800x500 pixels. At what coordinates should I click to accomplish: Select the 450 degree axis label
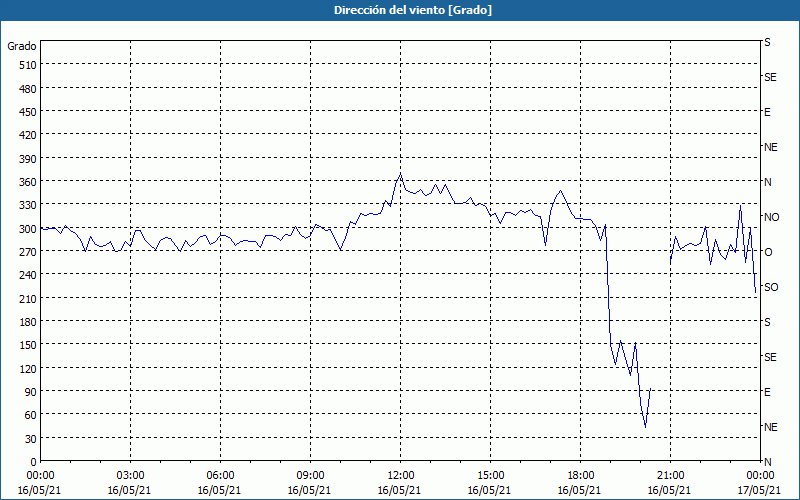[27, 112]
